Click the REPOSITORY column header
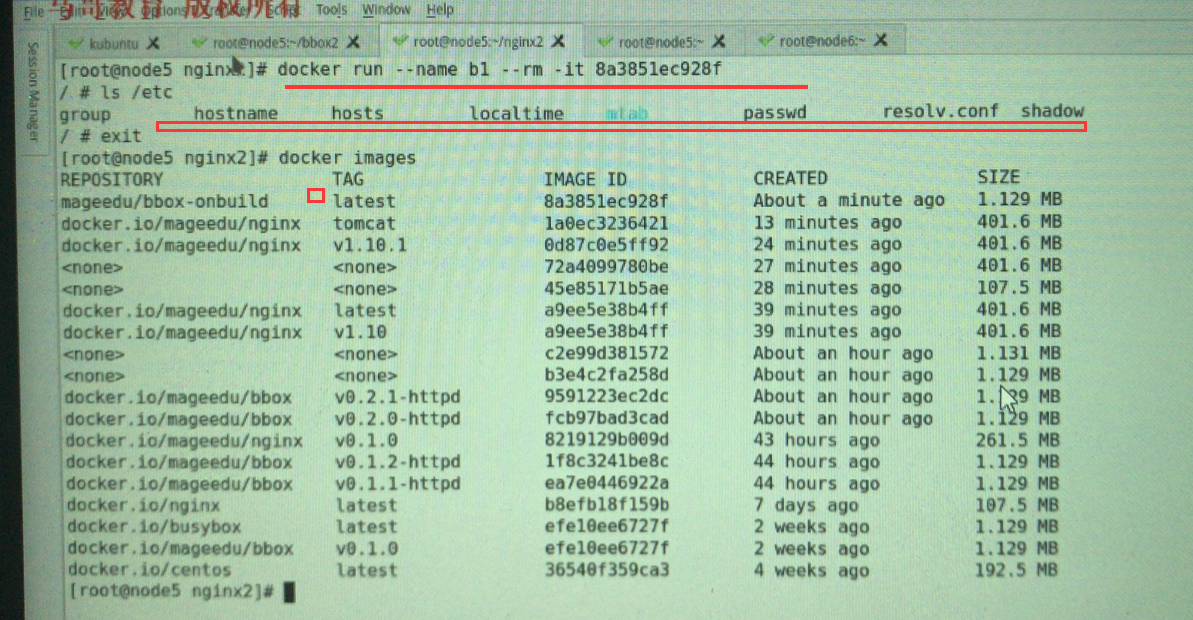The width and height of the screenshot is (1193, 620). [112, 180]
